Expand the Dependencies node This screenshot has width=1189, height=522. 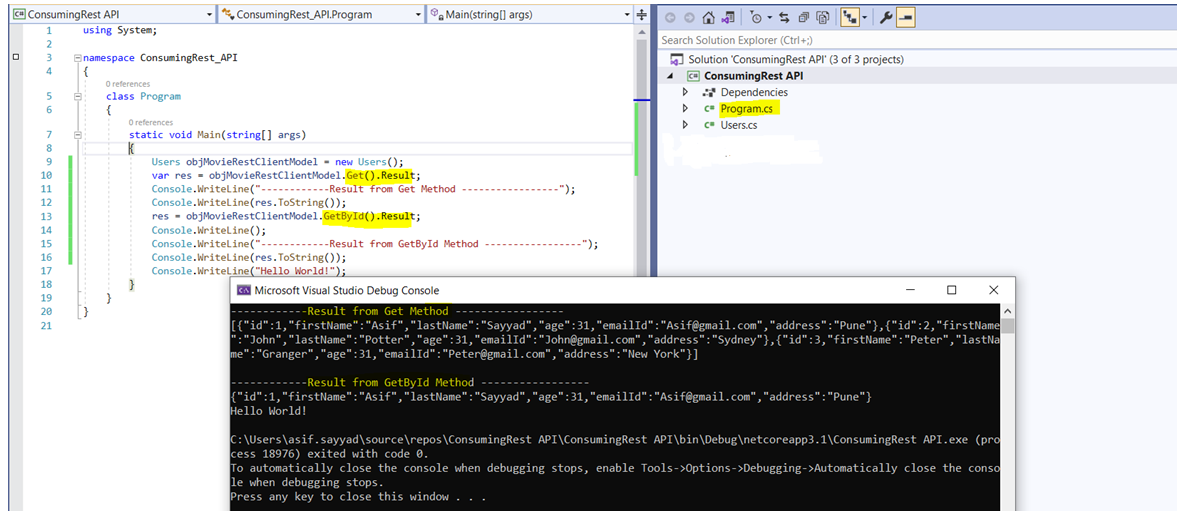pos(685,93)
